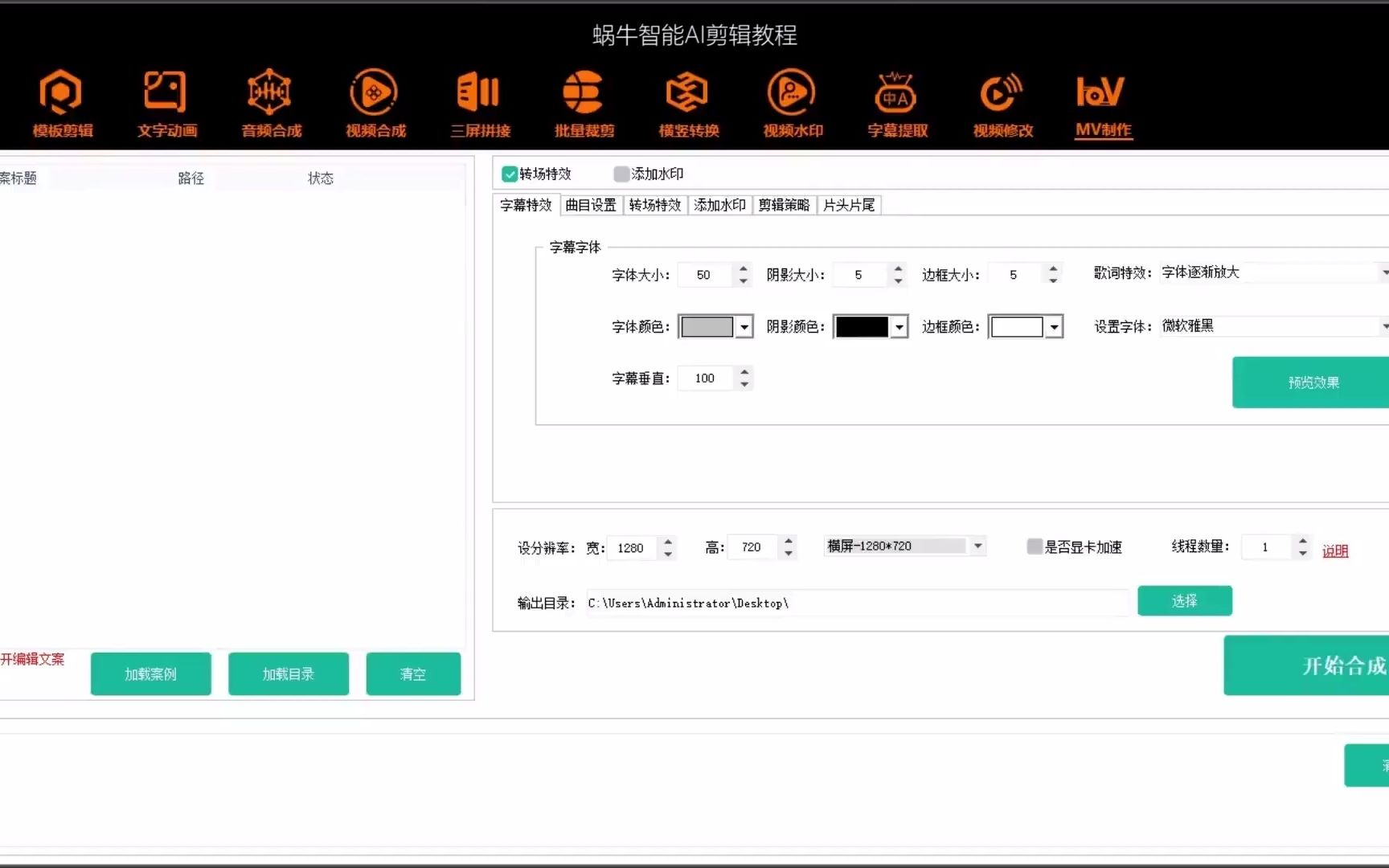
Task: Focus the resolution 高 720 field
Action: pos(752,547)
